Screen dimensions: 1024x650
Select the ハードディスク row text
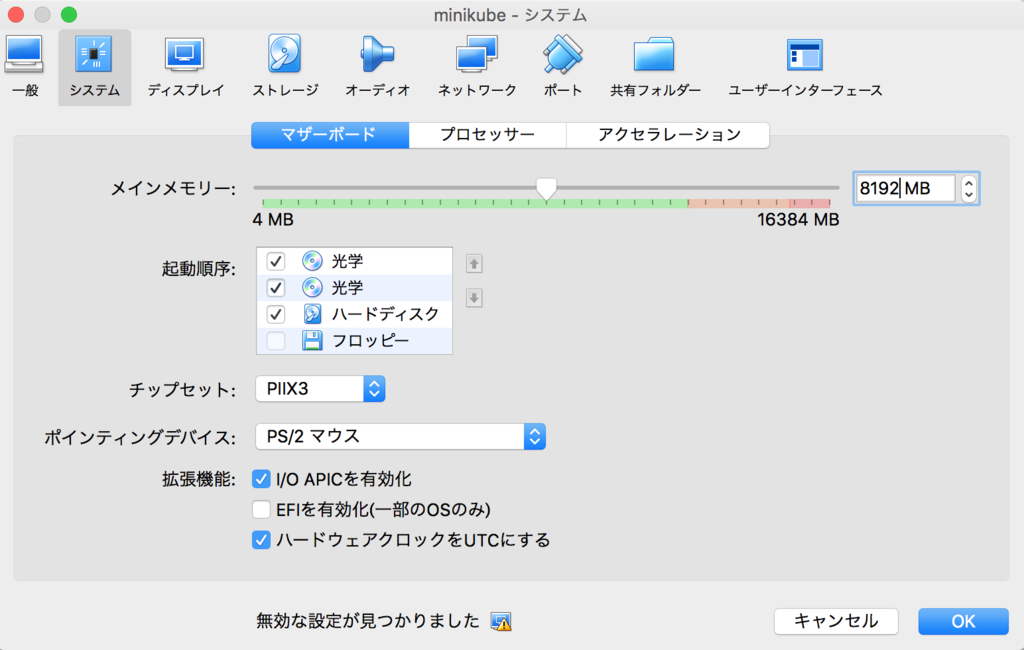click(385, 314)
